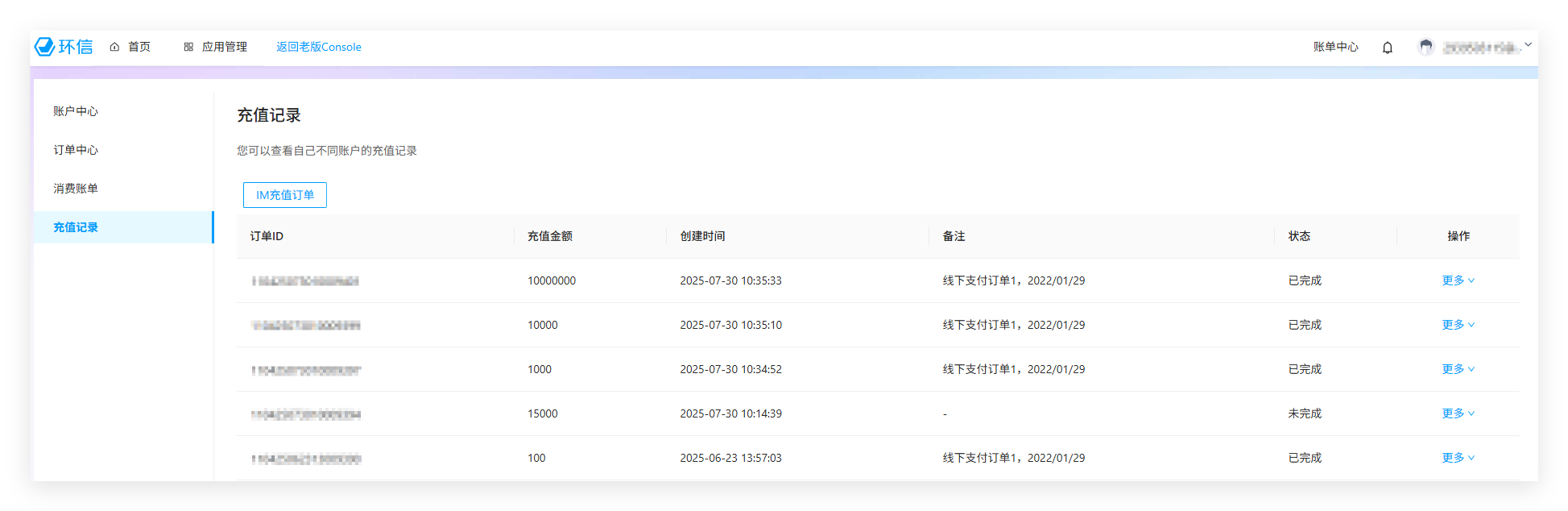Open 更多 dropdown for the 10000000 order

(1458, 280)
